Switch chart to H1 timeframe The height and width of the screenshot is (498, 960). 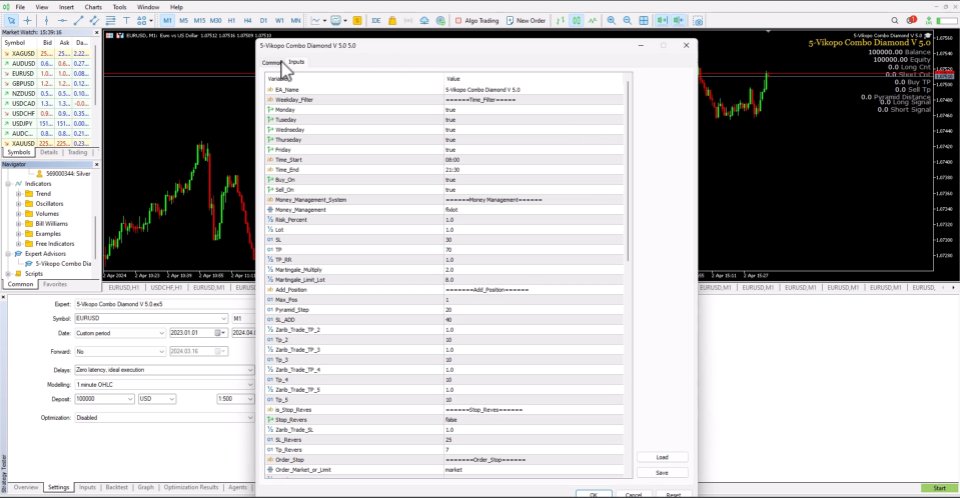point(231,20)
